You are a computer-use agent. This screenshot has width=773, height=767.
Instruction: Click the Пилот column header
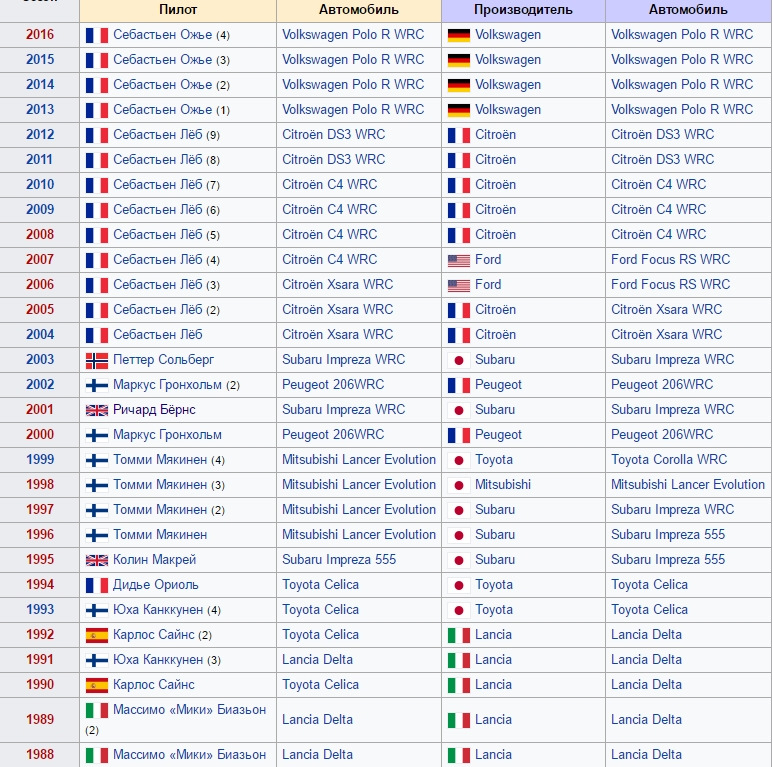tap(178, 9)
